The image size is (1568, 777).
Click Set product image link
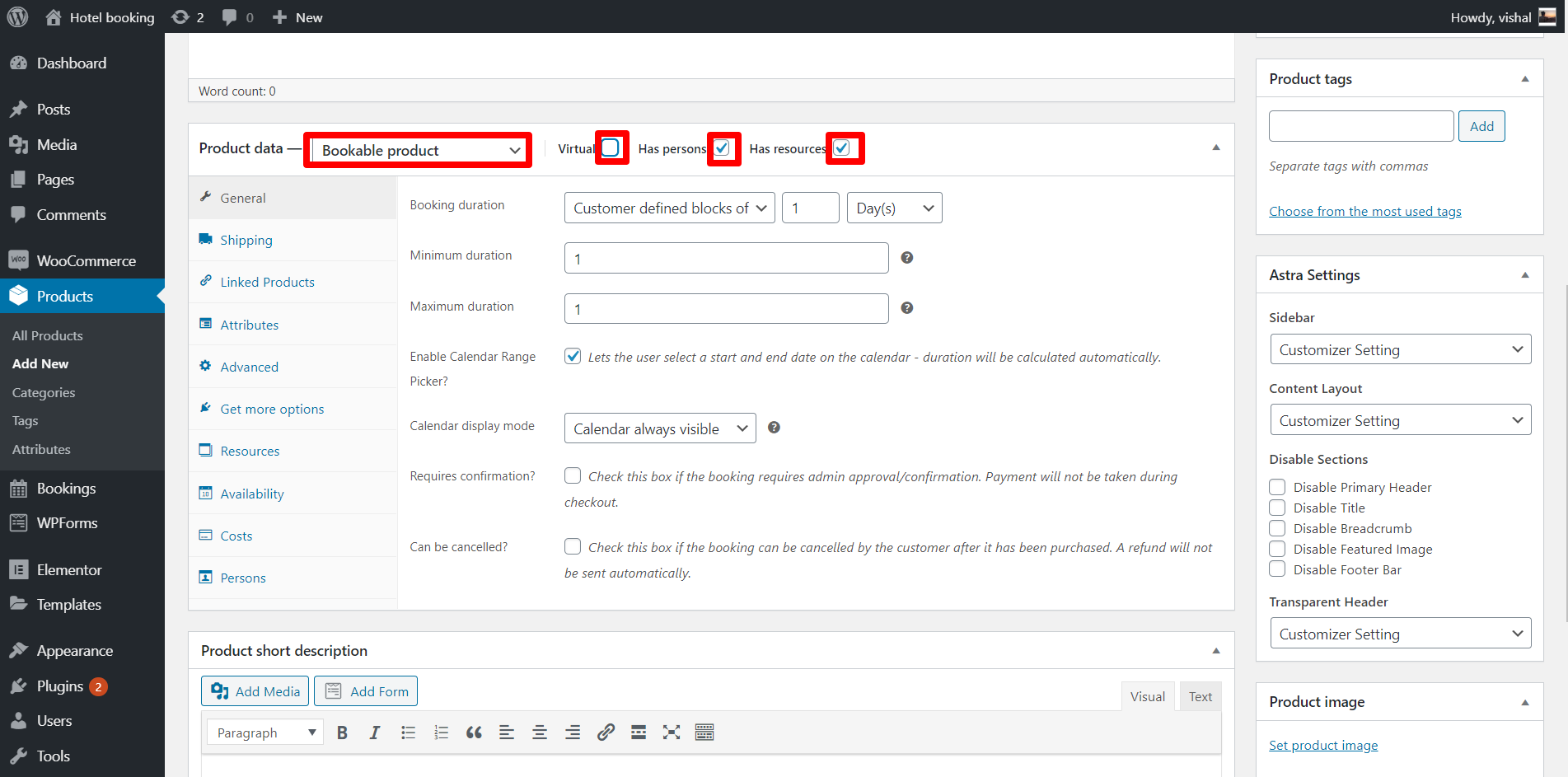click(x=1323, y=745)
